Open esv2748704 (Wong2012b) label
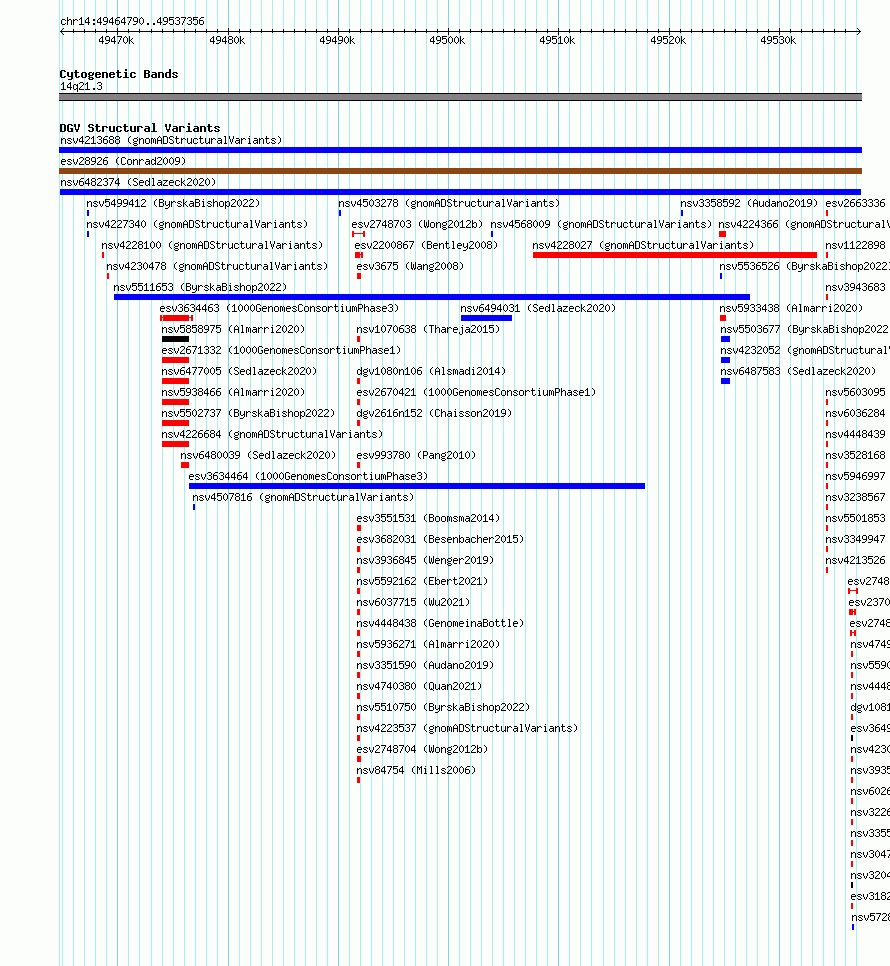890x966 pixels. point(423,749)
